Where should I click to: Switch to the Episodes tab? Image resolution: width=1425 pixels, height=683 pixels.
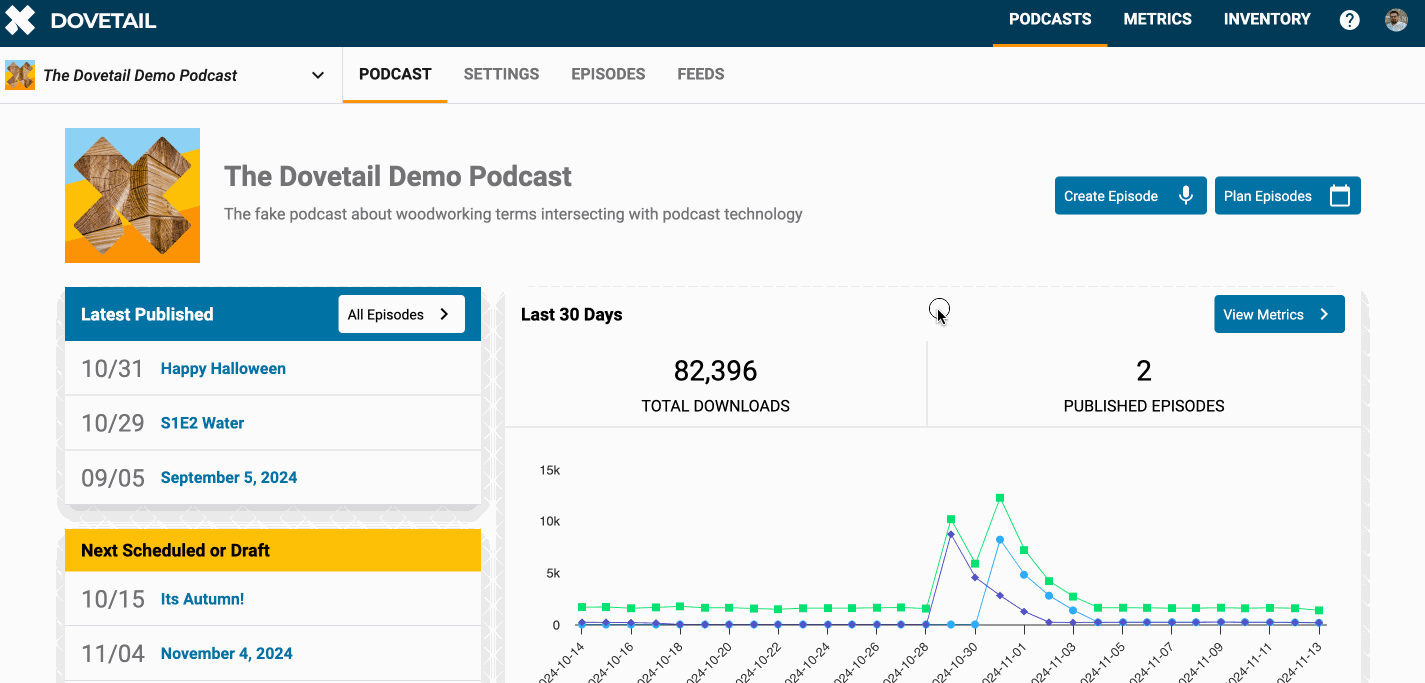coord(608,74)
